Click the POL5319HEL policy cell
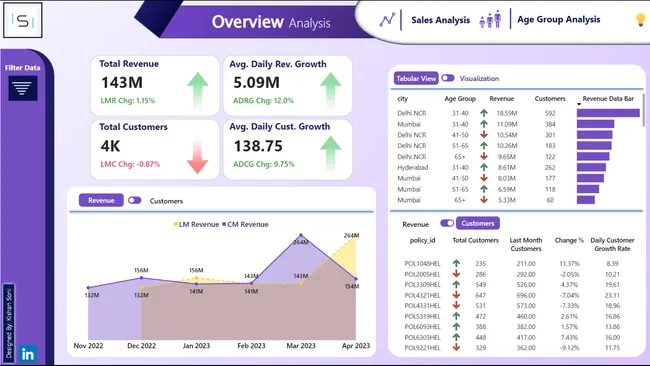 pos(422,316)
